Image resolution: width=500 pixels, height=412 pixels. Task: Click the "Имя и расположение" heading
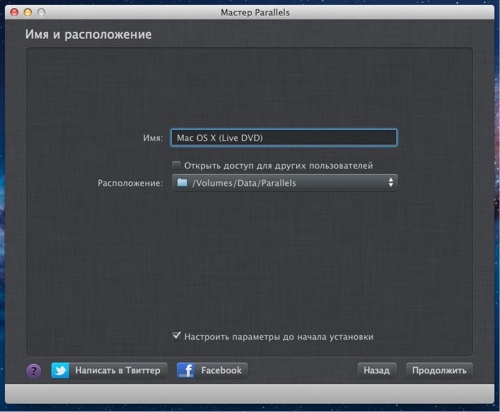click(x=88, y=34)
